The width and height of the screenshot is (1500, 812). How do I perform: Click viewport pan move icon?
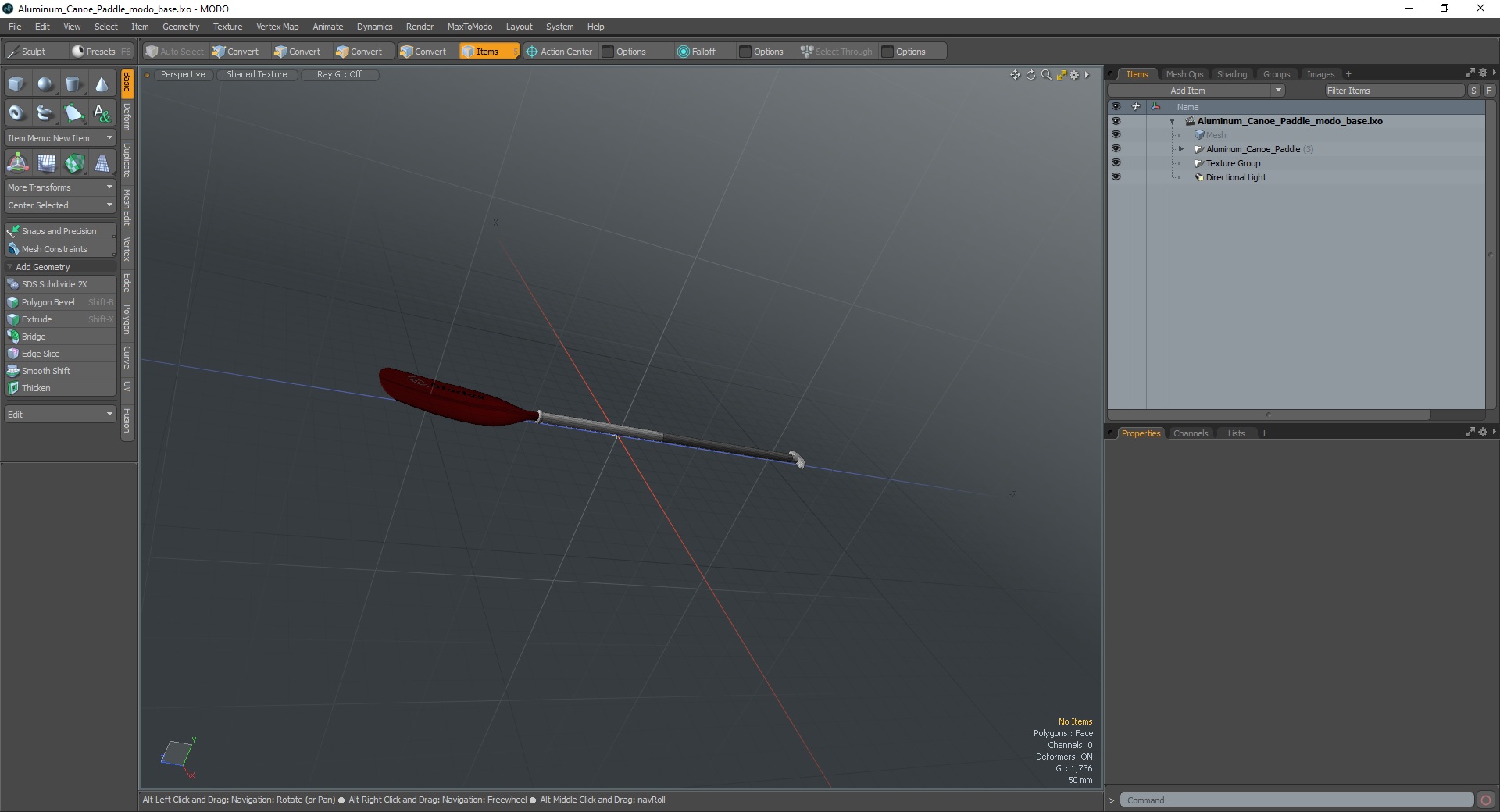1015,75
